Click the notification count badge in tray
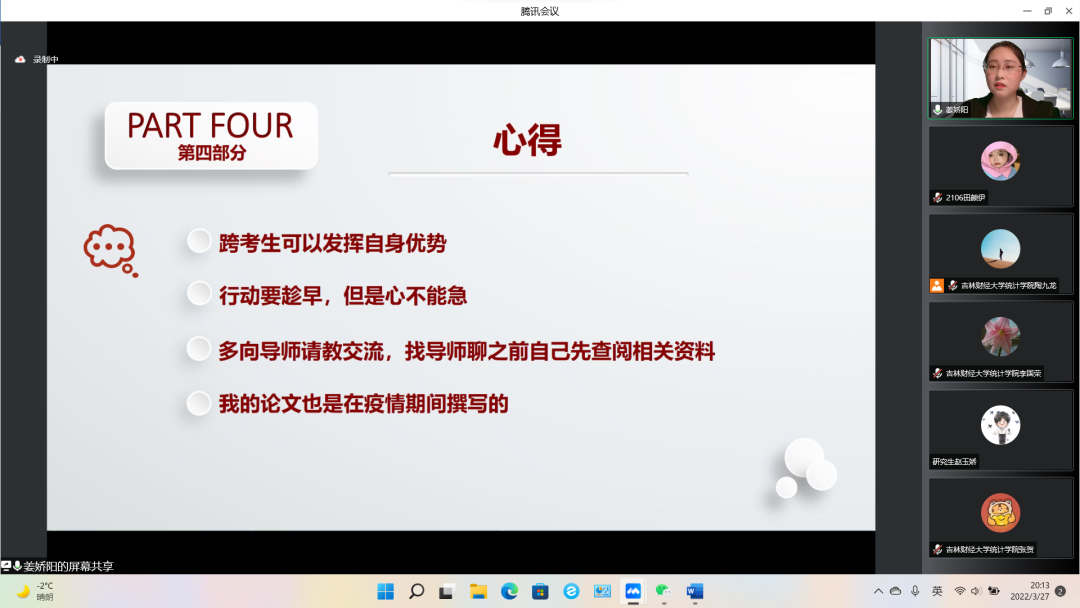This screenshot has width=1080, height=608. (1061, 591)
